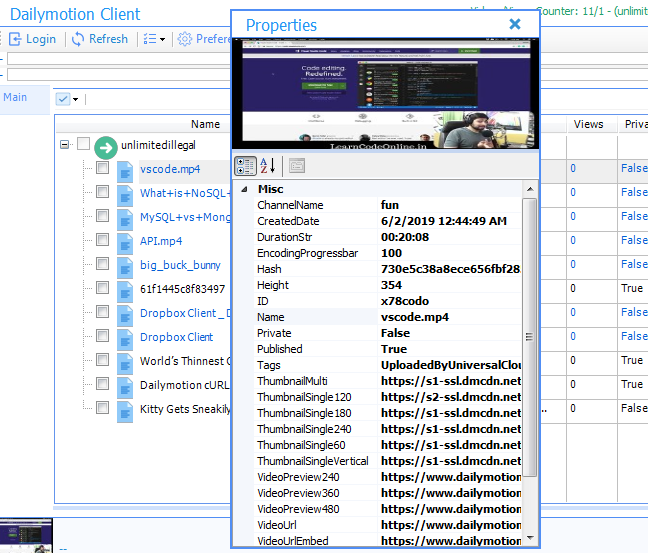648x553 pixels.
Task: Click the False privacy link for vscode.mp4
Action: [x=634, y=168]
